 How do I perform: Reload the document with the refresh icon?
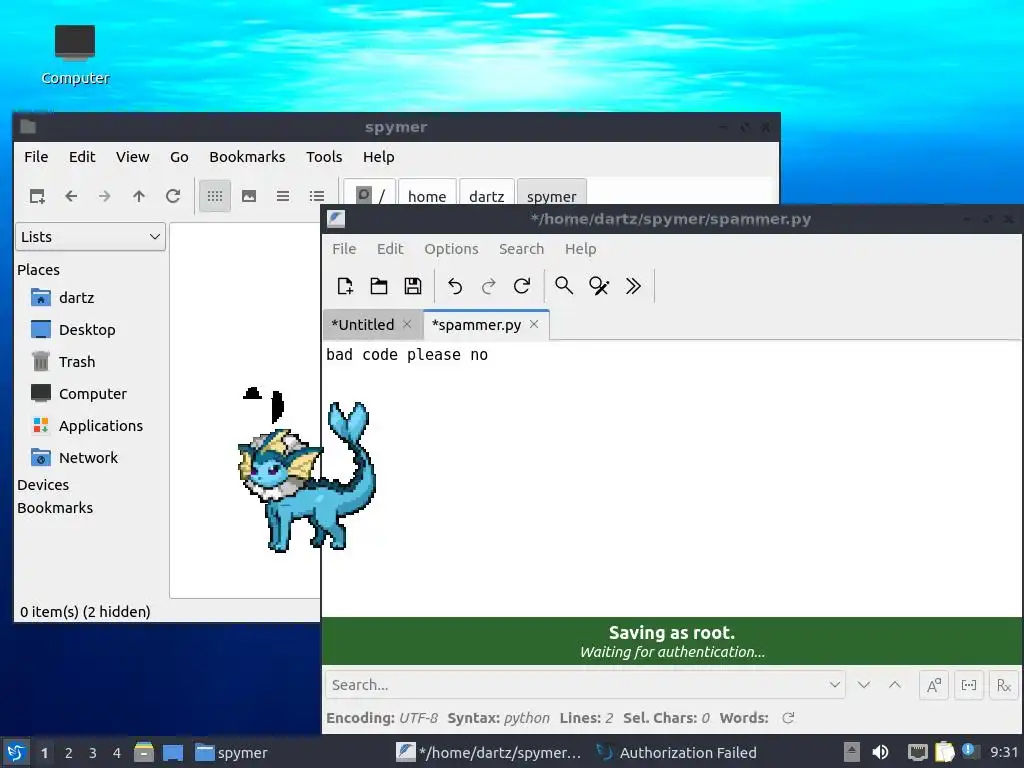tap(522, 286)
